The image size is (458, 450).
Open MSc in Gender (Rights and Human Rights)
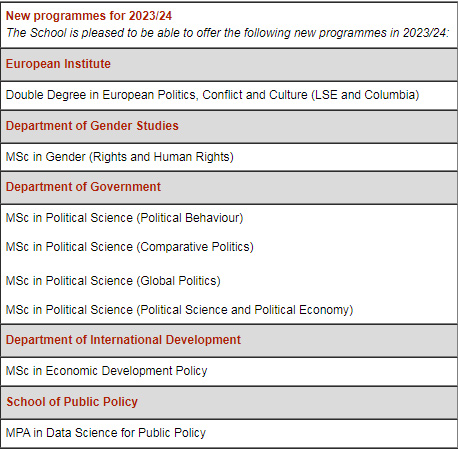point(120,157)
